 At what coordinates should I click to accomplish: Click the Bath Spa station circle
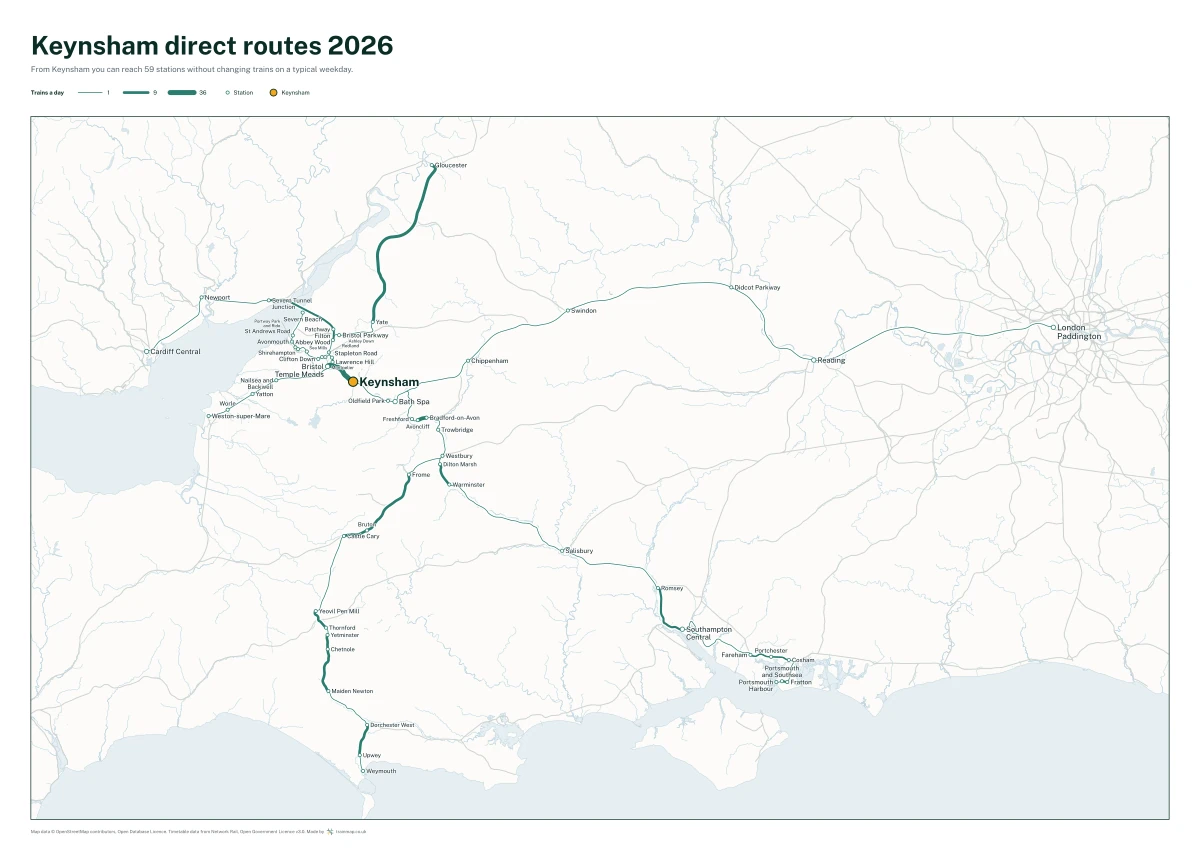point(395,401)
